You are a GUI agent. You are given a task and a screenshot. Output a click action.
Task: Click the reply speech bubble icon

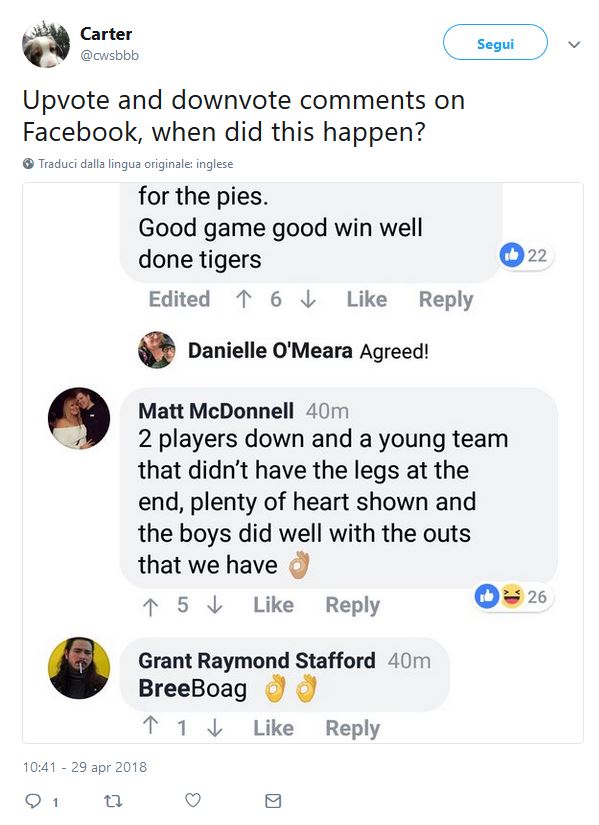33,801
